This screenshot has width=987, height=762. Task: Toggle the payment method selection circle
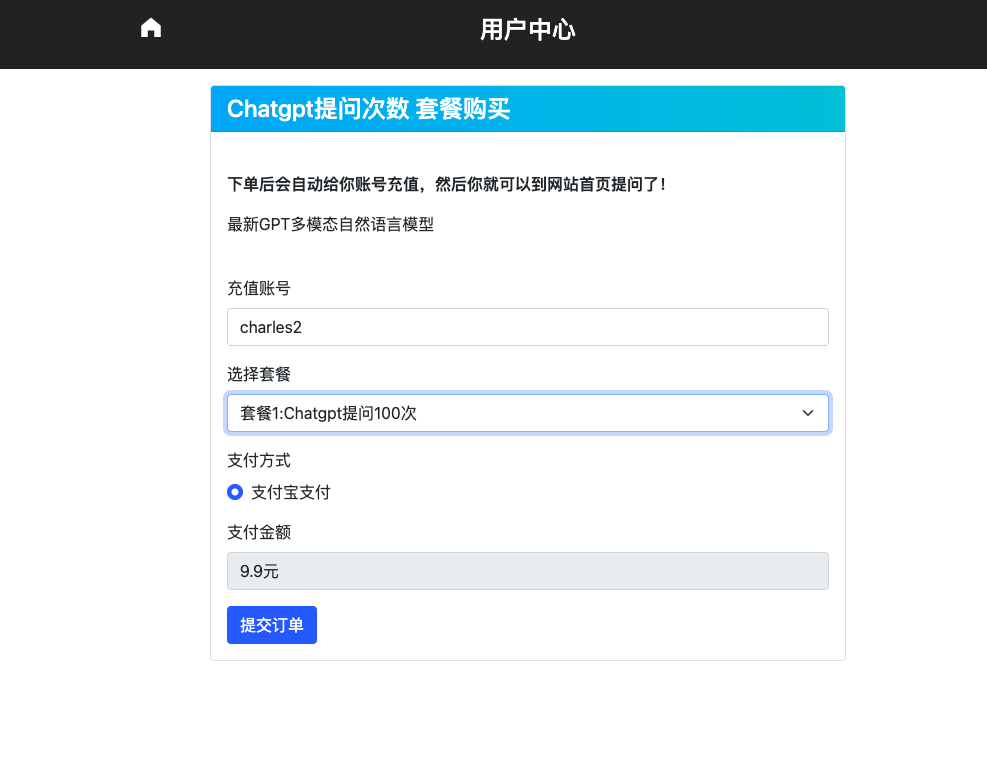[234, 492]
